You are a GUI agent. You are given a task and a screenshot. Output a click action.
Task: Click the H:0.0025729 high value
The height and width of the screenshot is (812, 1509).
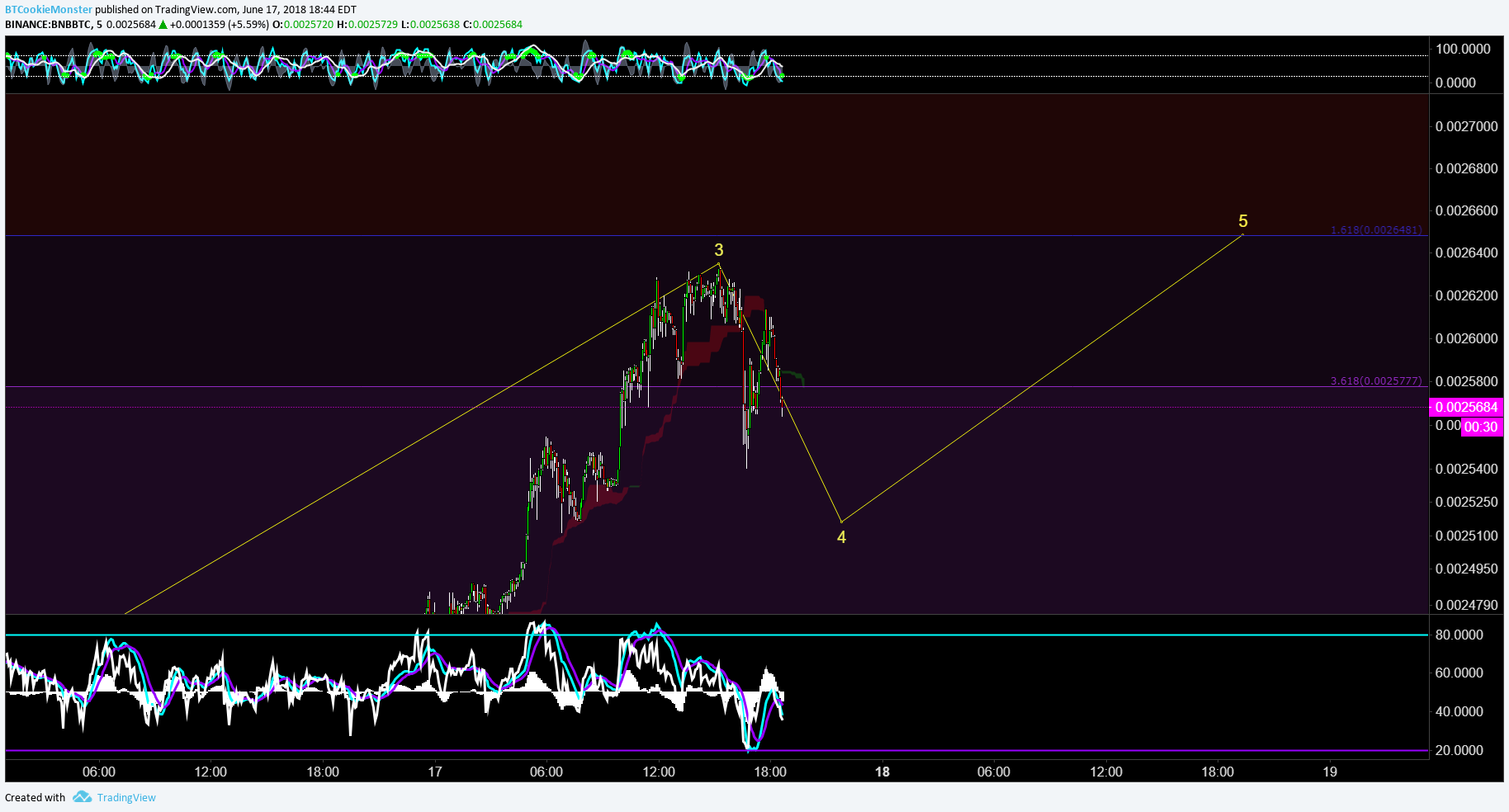[367, 25]
